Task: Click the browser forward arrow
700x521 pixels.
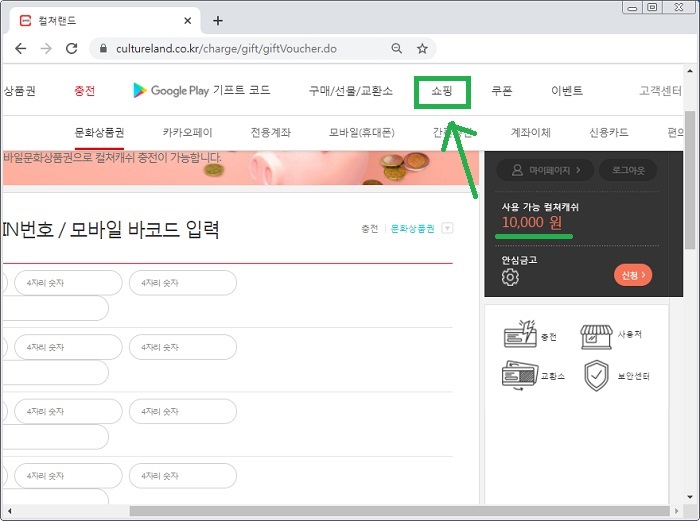Action: pos(46,48)
